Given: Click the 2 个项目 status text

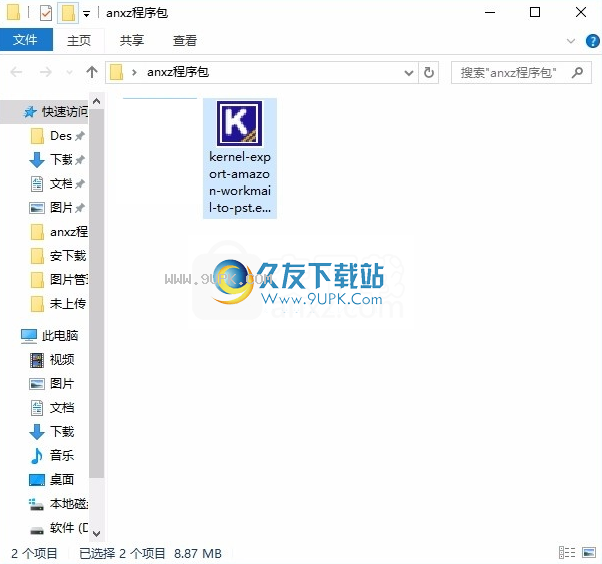Looking at the screenshot, I should coord(34,553).
